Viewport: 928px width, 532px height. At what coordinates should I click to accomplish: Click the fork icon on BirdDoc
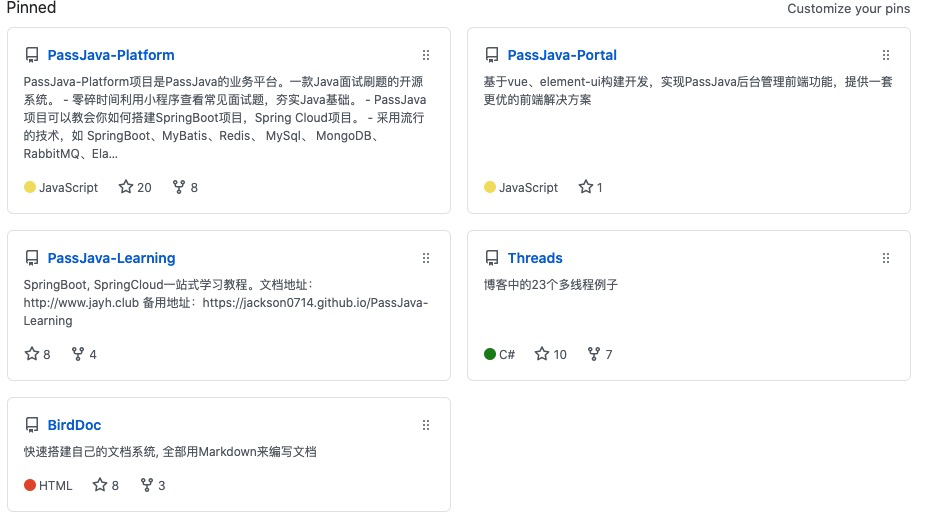click(x=147, y=485)
